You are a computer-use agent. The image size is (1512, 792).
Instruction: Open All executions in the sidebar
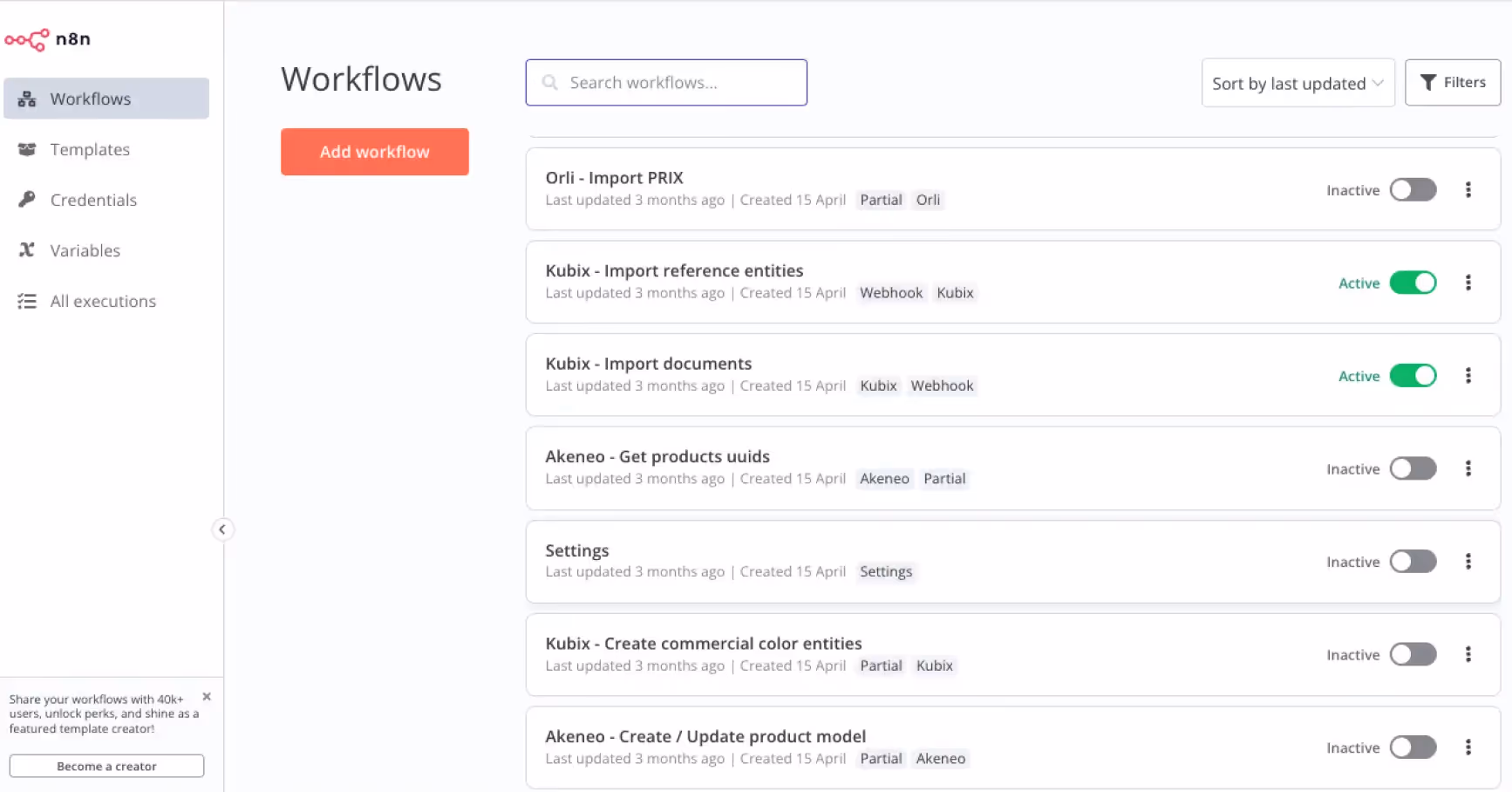point(106,301)
